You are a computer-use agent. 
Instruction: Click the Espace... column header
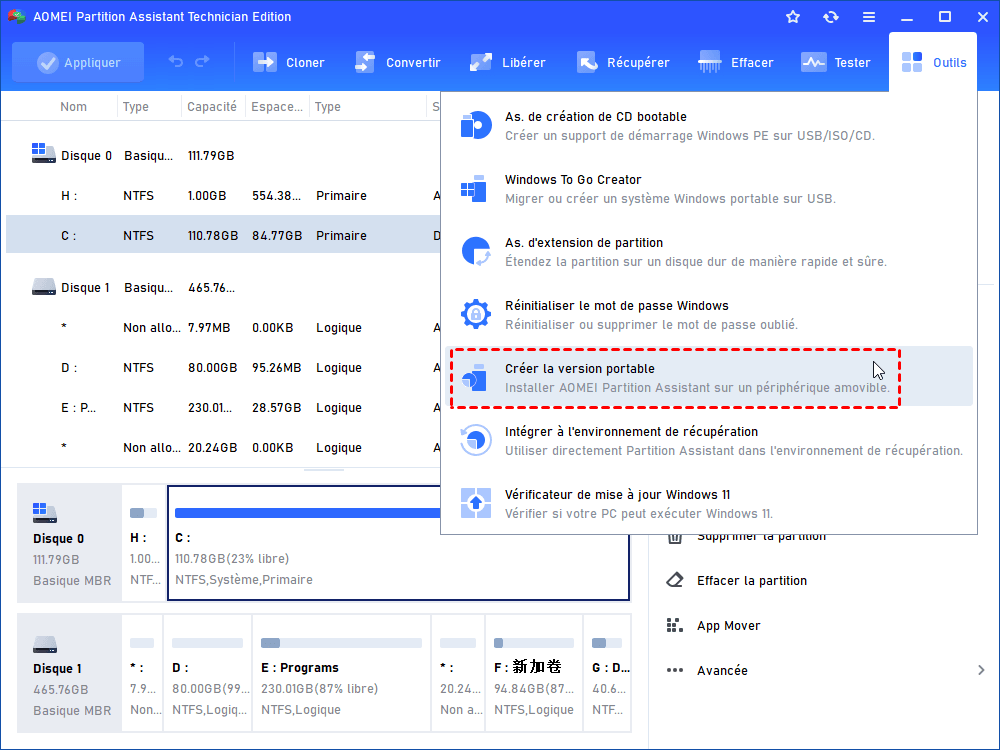click(277, 107)
